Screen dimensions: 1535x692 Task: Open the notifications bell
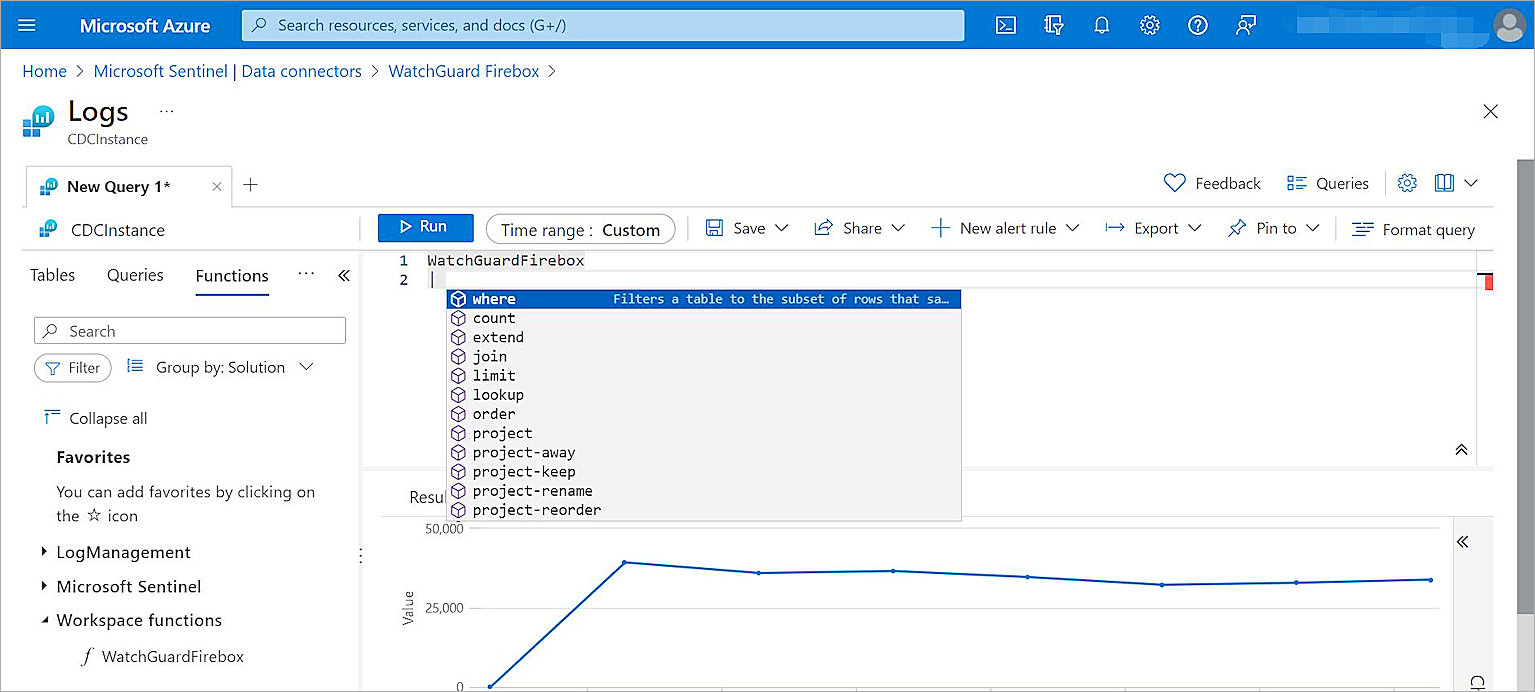1101,25
